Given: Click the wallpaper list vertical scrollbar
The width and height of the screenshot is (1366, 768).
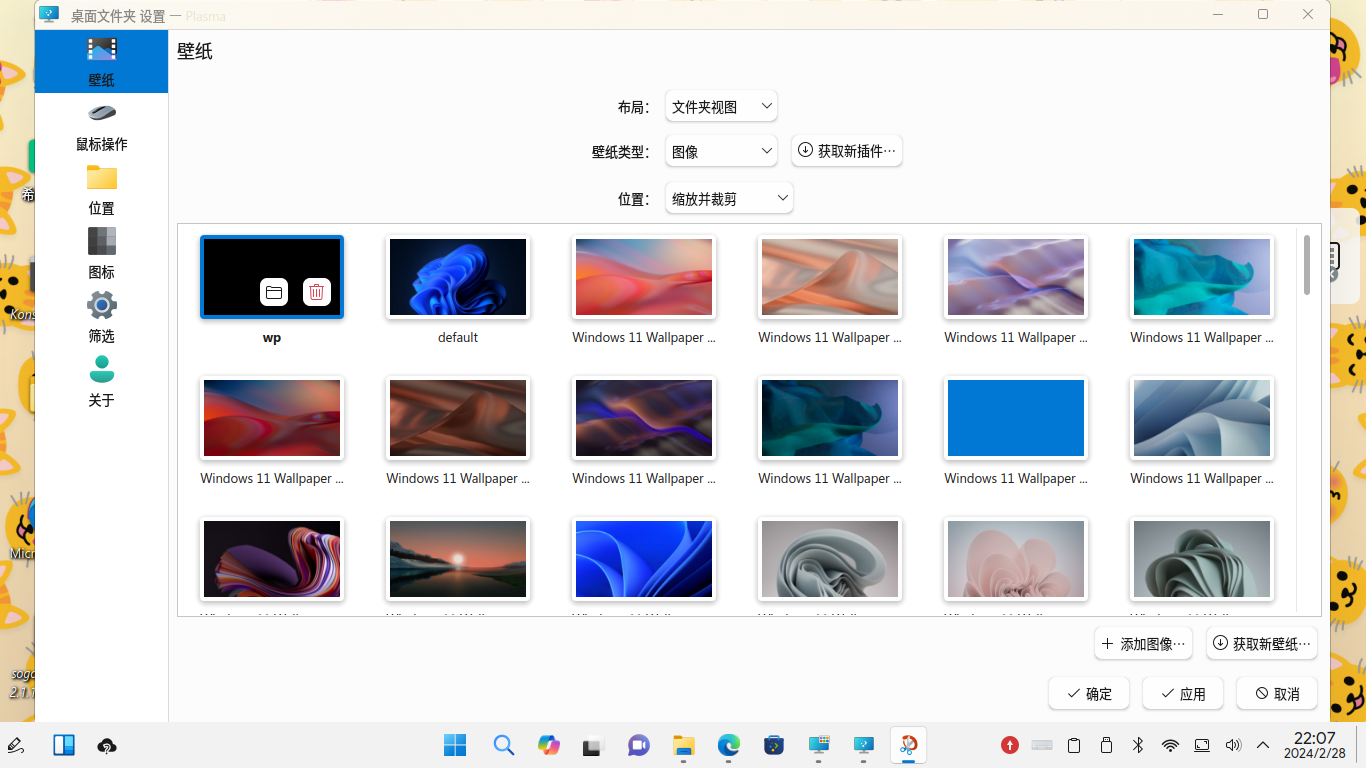Looking at the screenshot, I should coord(1307,265).
